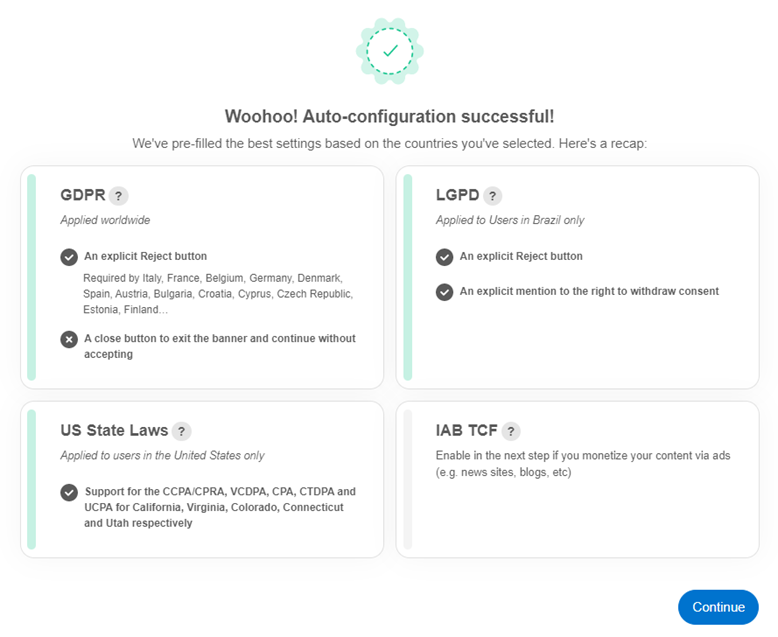
Task: Select the US State Laws heading
Action: pos(114,430)
